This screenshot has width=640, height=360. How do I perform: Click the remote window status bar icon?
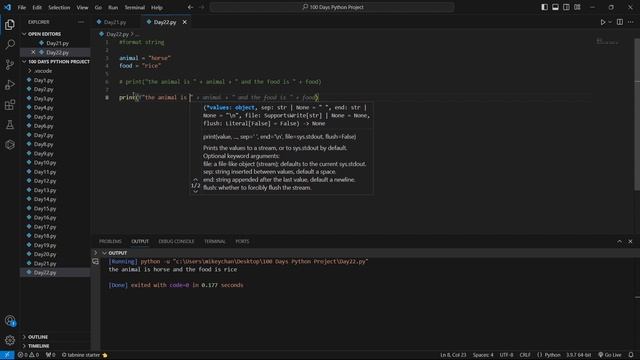pos(7,355)
